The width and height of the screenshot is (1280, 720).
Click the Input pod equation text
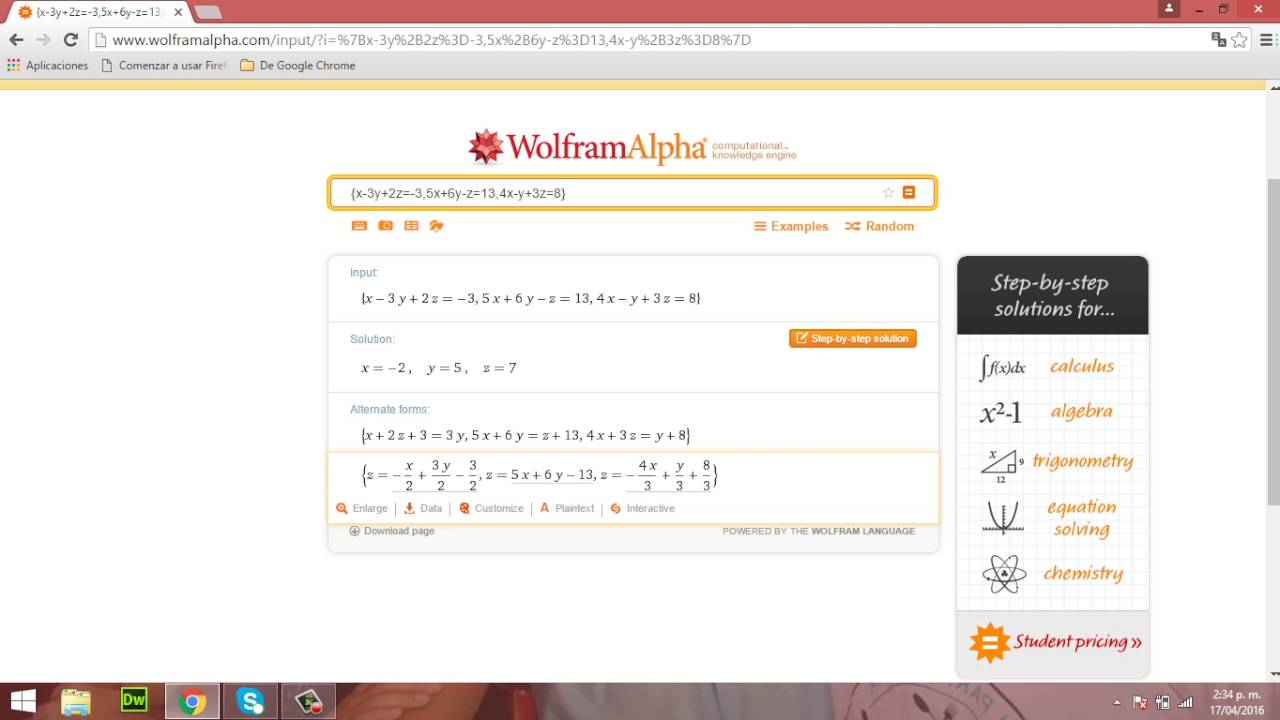(x=530, y=298)
